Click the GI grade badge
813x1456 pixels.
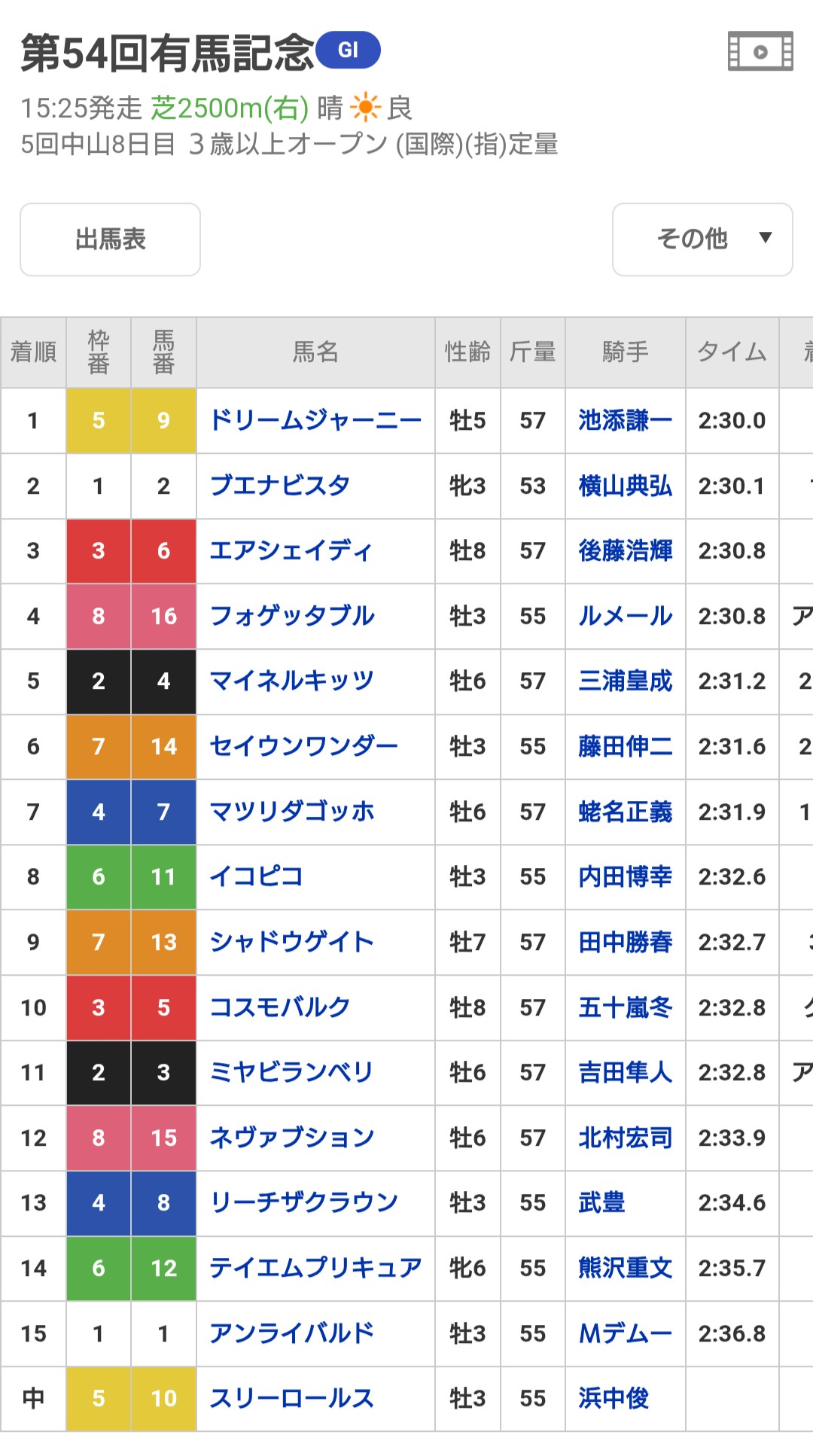point(348,50)
